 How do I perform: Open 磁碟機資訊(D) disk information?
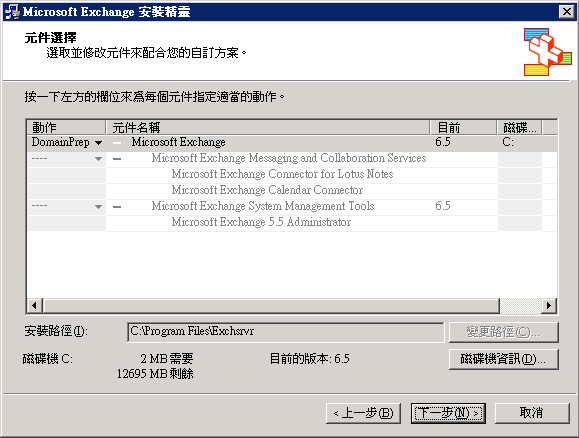tap(504, 359)
